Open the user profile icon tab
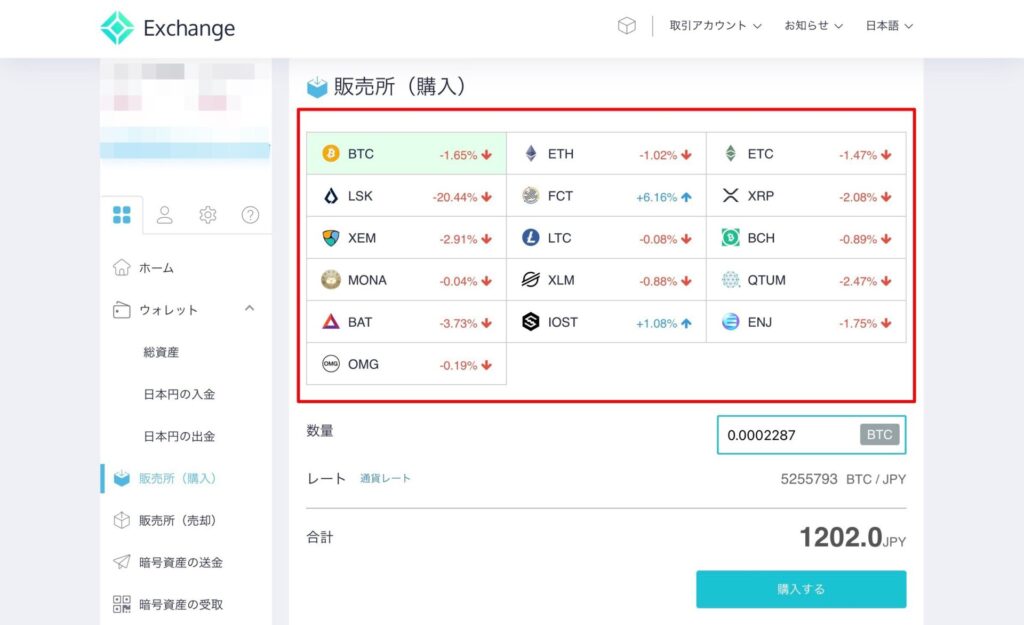This screenshot has height=625, width=1024. [x=165, y=215]
